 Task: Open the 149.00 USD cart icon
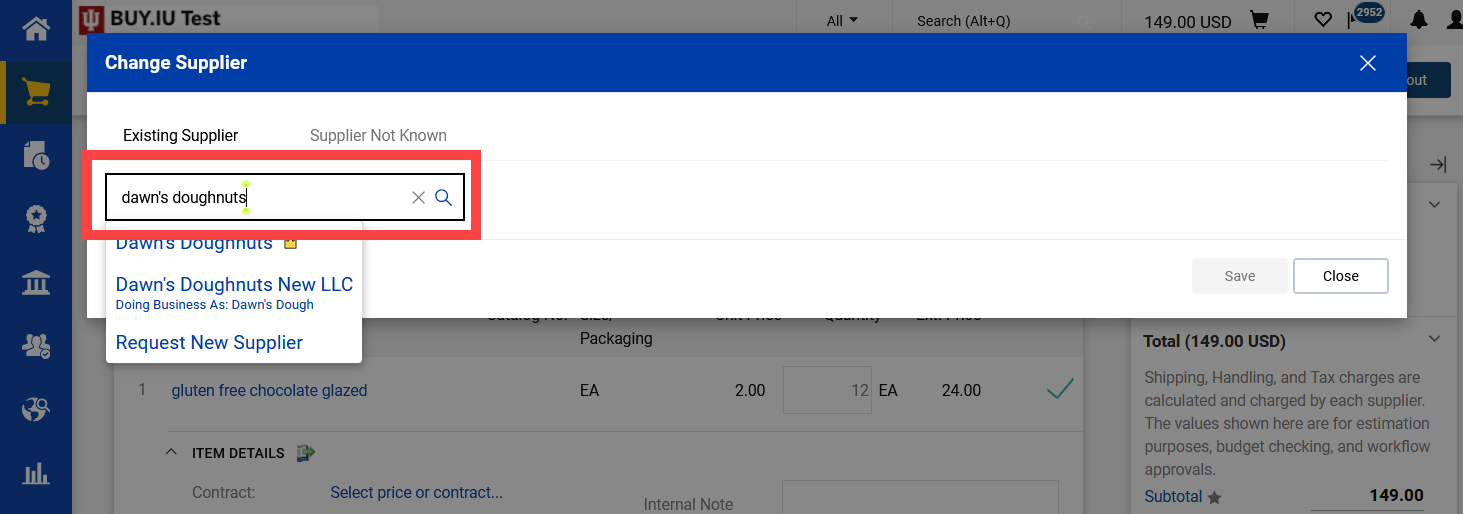pos(1259,20)
